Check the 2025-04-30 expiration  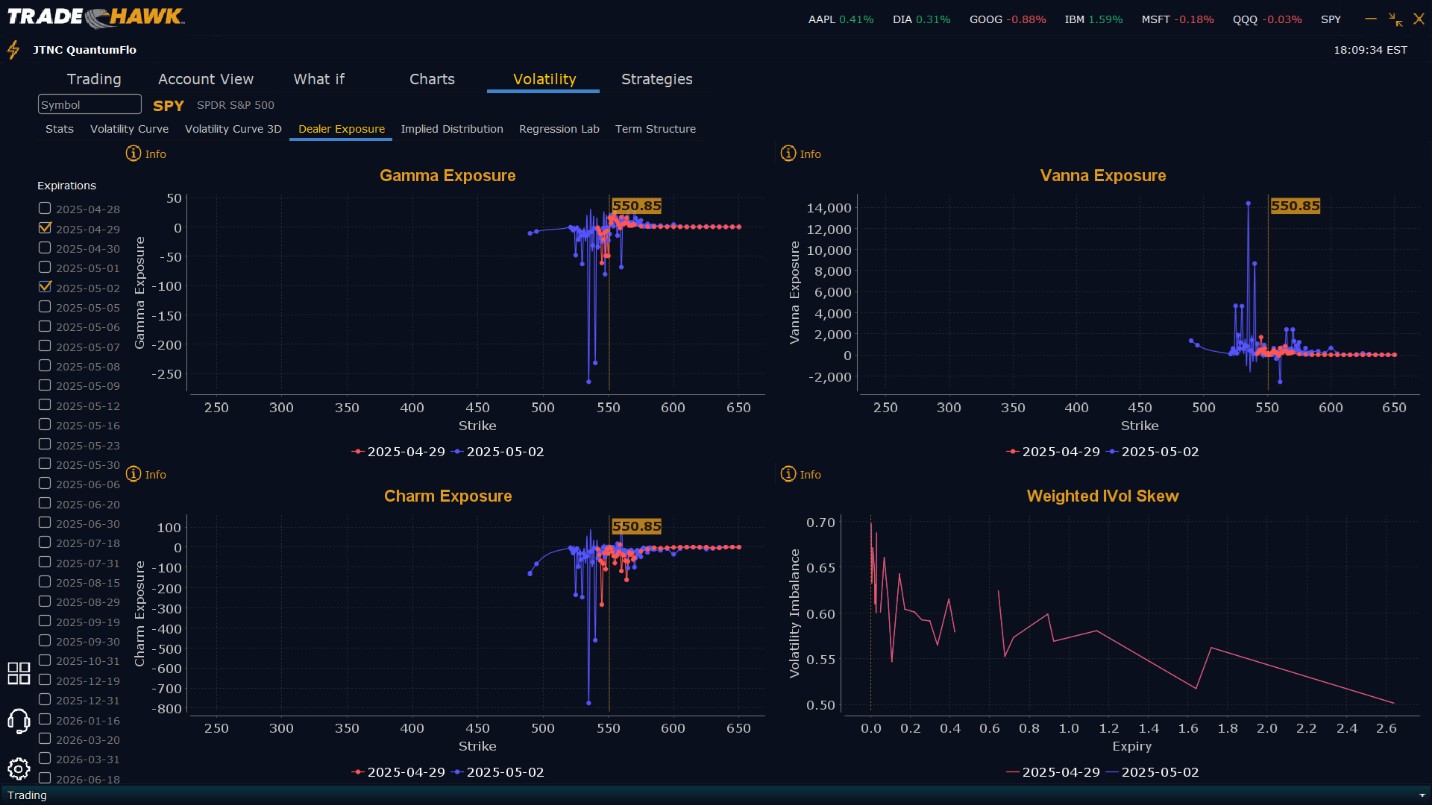click(44, 248)
